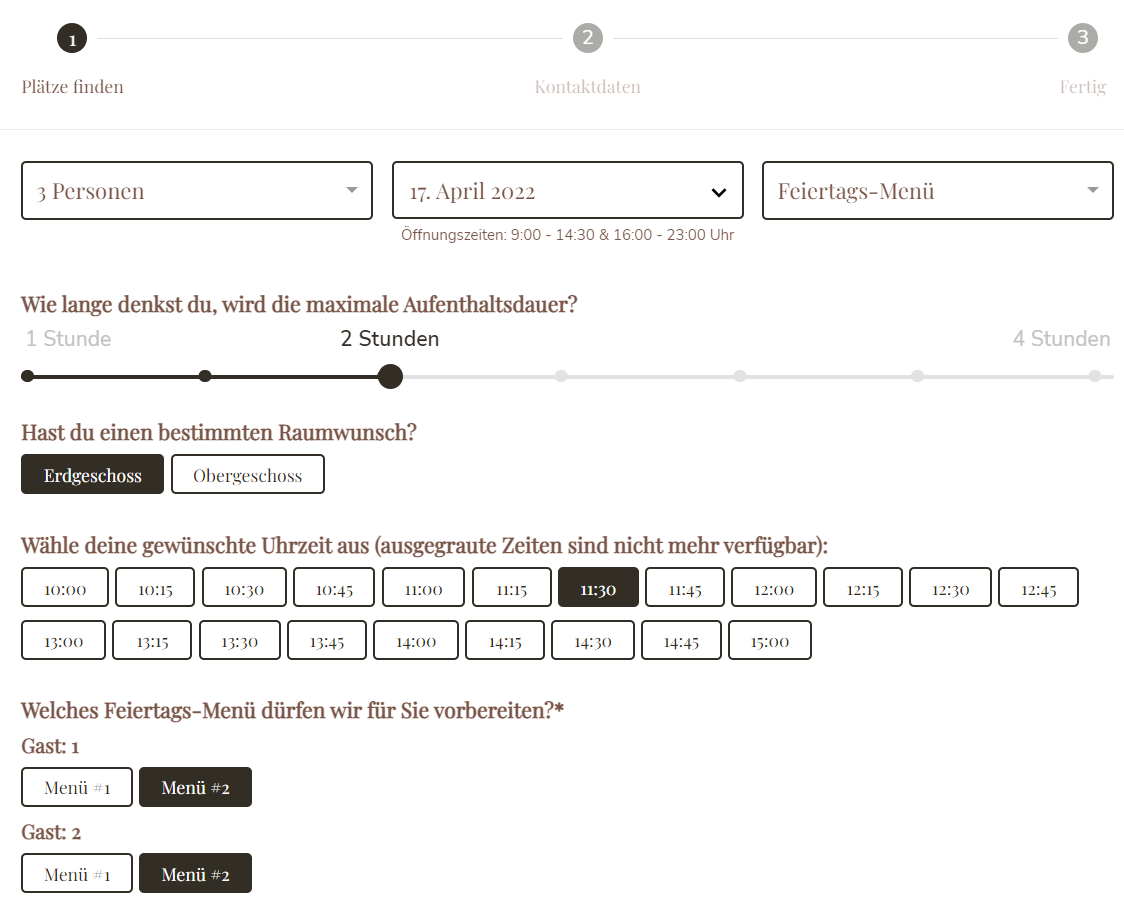Pick the 12:15 time slot

pos(862,588)
